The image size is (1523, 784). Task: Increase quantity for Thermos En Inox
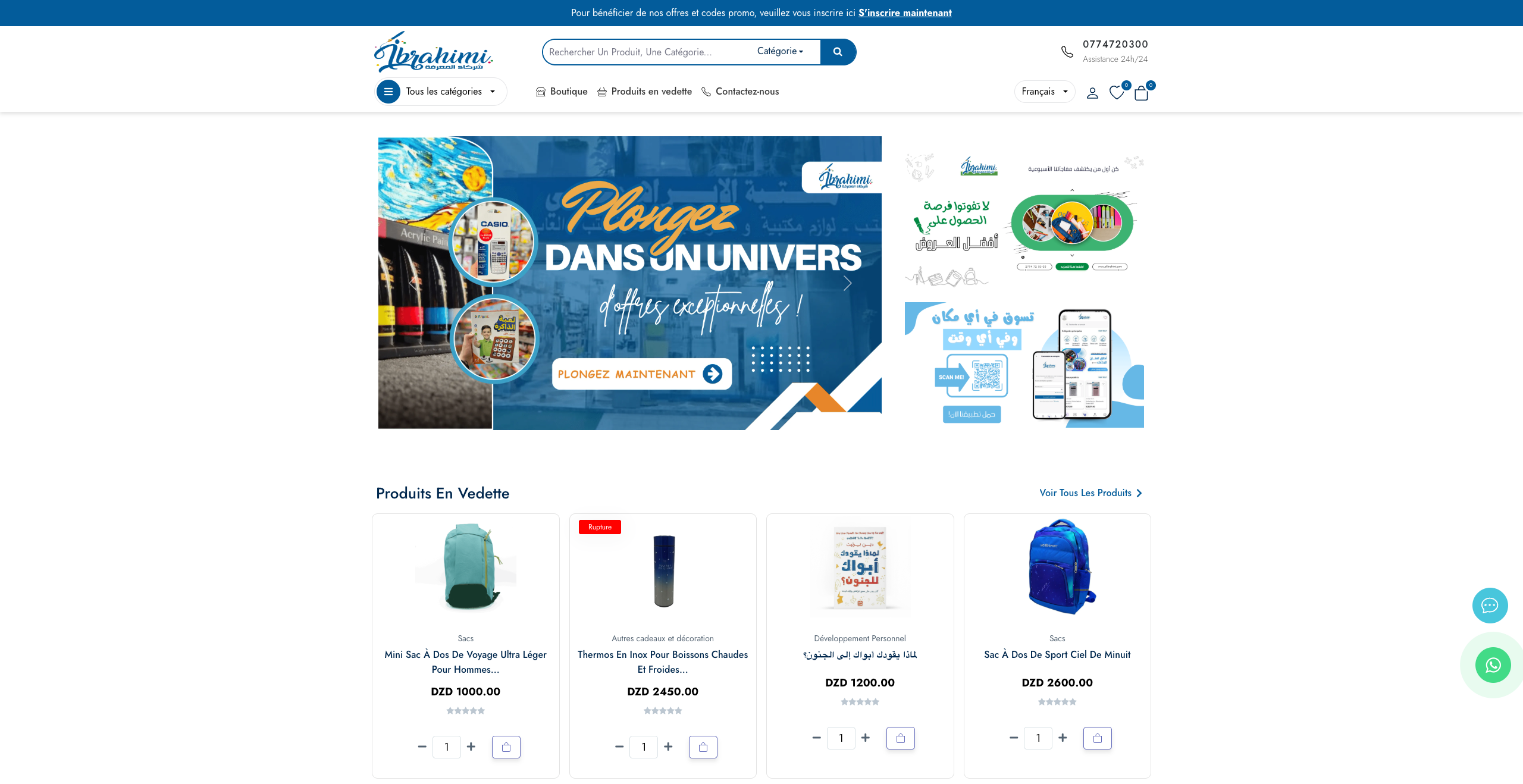tap(668, 747)
